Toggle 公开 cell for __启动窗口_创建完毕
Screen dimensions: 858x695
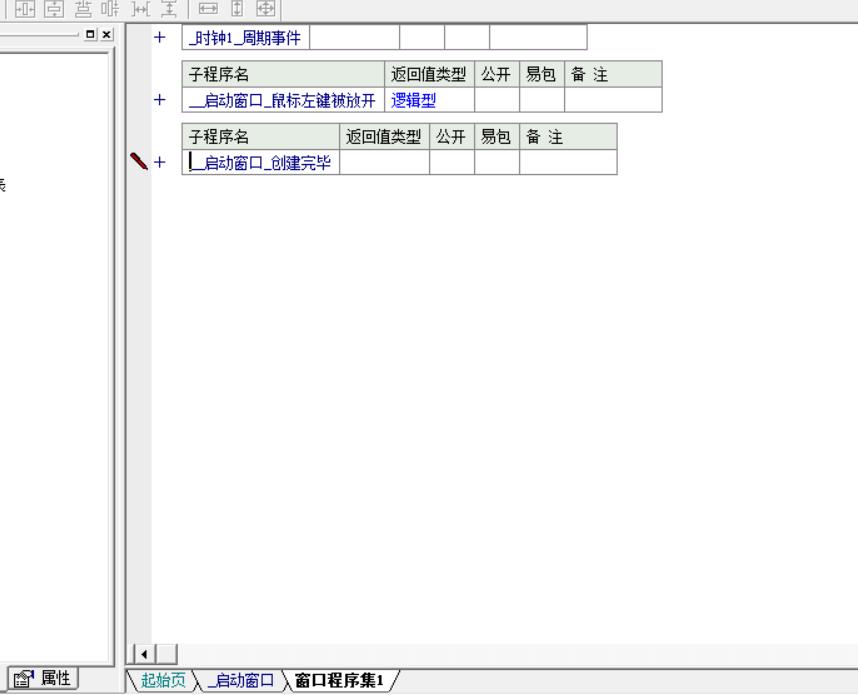(452, 163)
